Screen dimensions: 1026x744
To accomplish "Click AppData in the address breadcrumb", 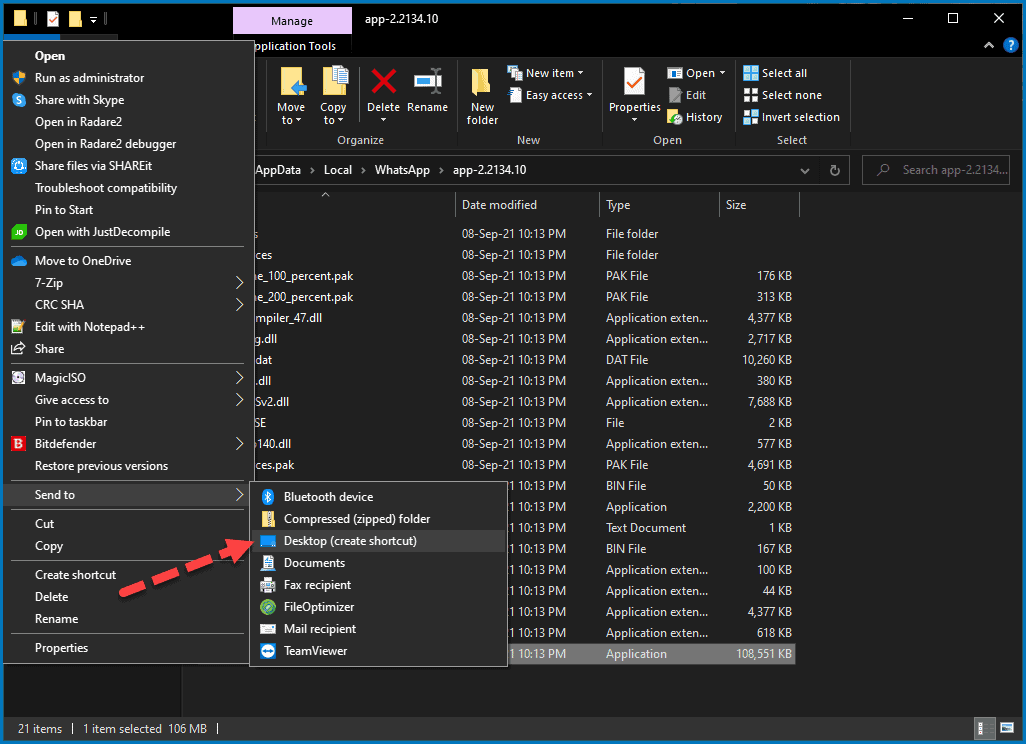I will click(277, 170).
